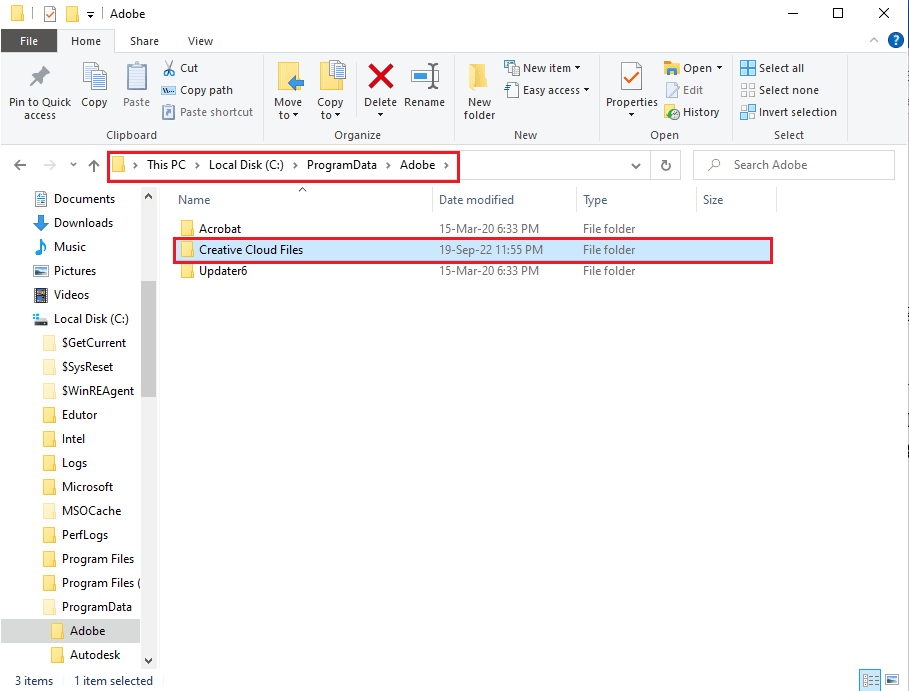Click Invert selection in ribbon
Image resolution: width=909 pixels, height=691 pixels.
[x=788, y=112]
